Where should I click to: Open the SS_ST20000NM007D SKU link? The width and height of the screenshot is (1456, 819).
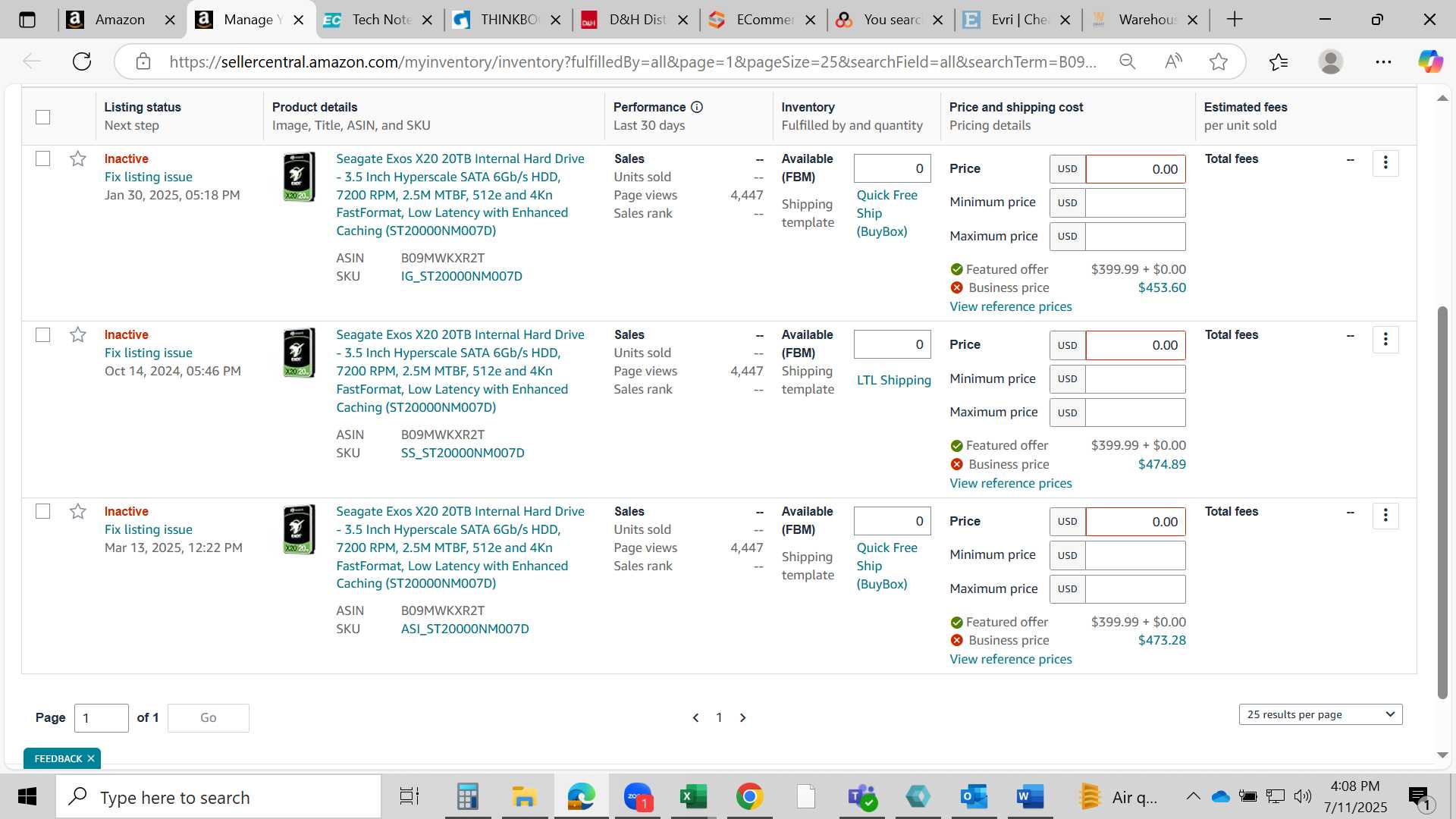click(463, 453)
